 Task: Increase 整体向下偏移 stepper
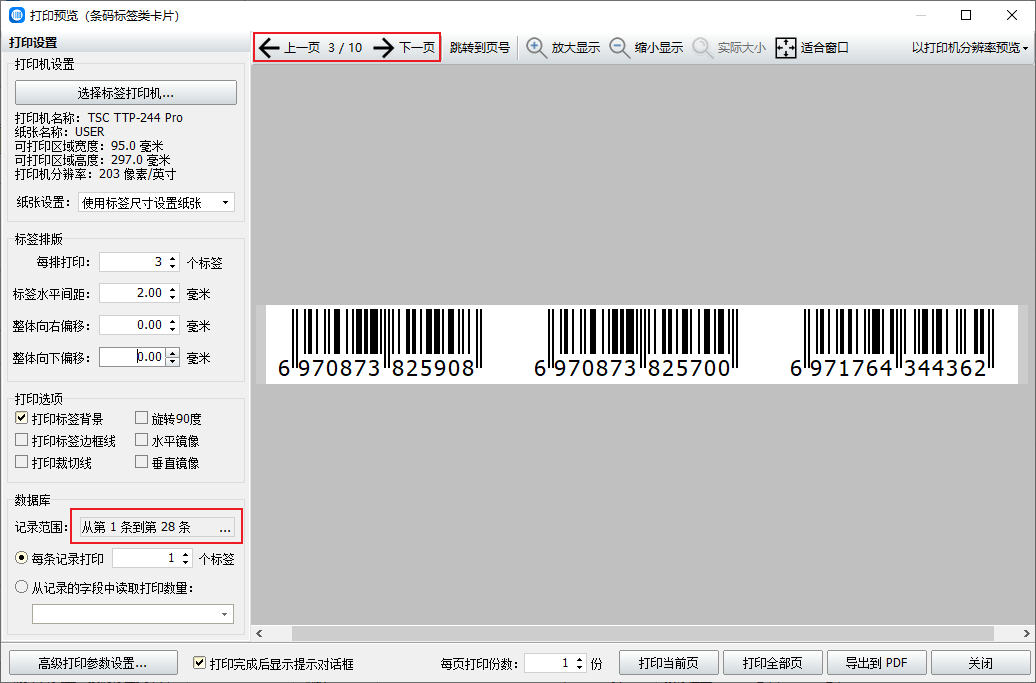click(172, 352)
